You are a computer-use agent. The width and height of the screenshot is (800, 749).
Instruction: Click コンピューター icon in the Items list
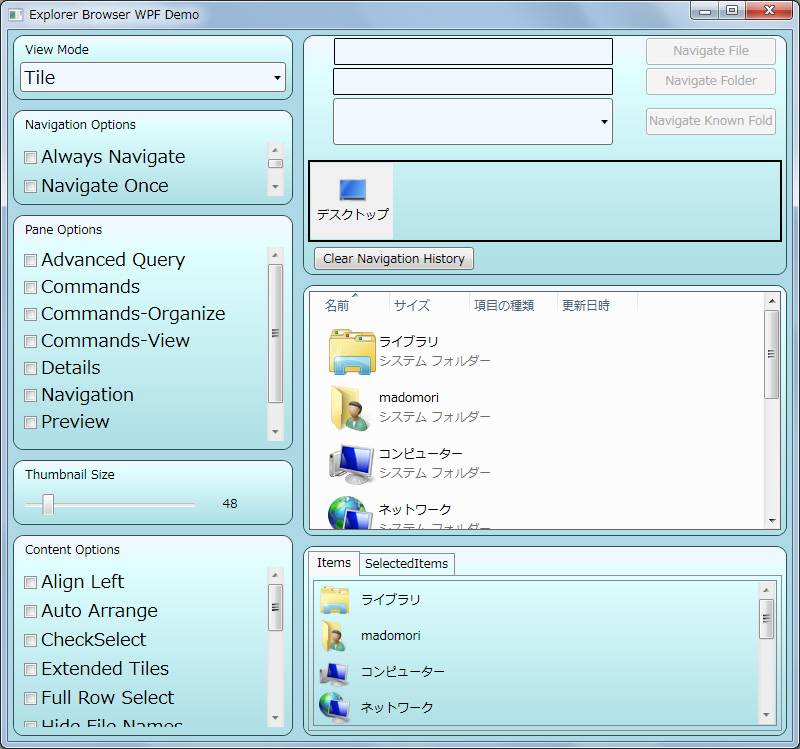[x=335, y=673]
